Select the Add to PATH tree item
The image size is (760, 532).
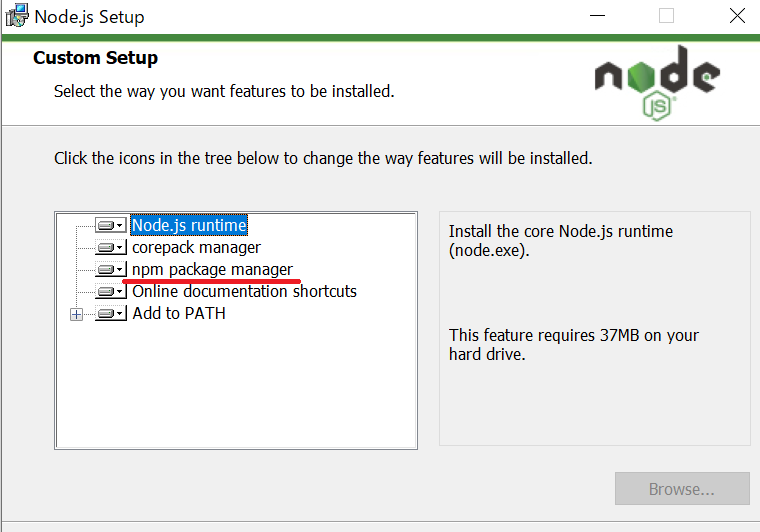coord(179,313)
